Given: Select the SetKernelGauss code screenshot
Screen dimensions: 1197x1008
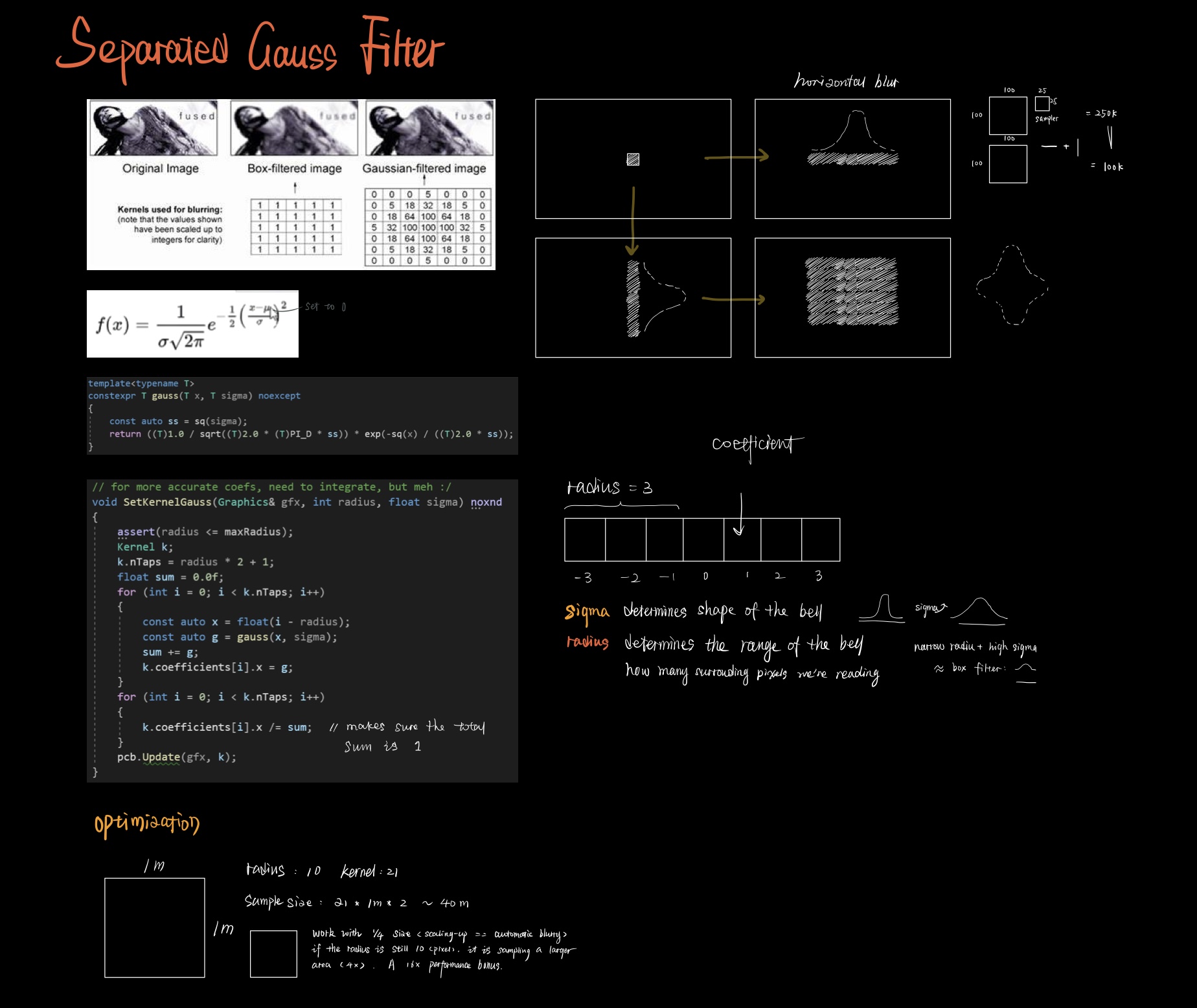Looking at the screenshot, I should 302,630.
